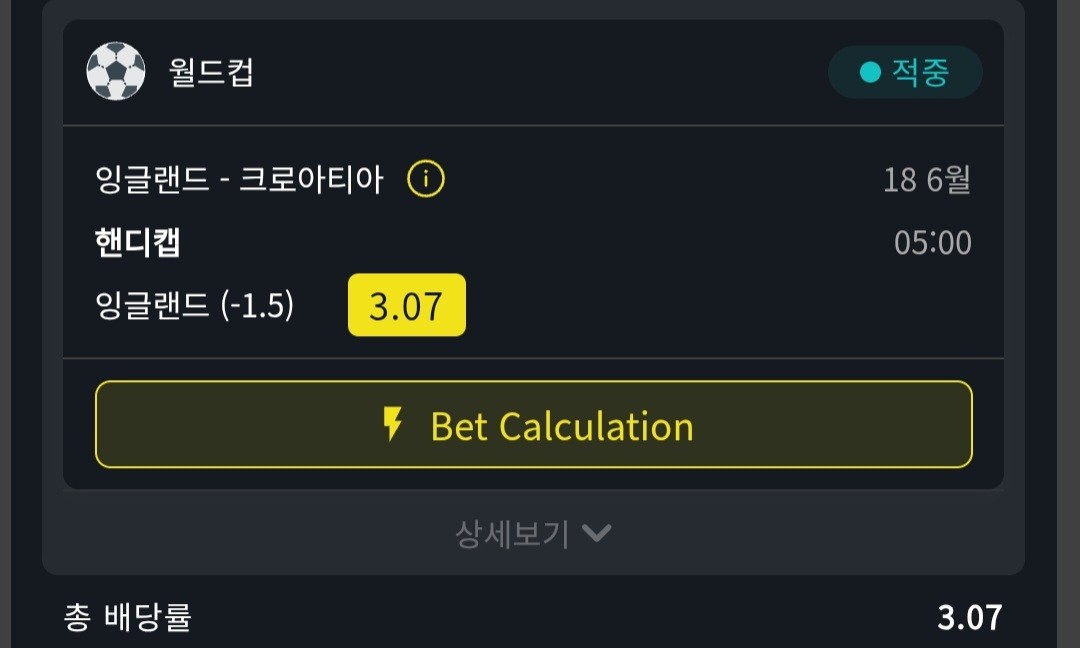Open the 잉글랜드 - 크로아티아 match title
The height and width of the screenshot is (648, 1080).
pyautogui.click(x=239, y=179)
